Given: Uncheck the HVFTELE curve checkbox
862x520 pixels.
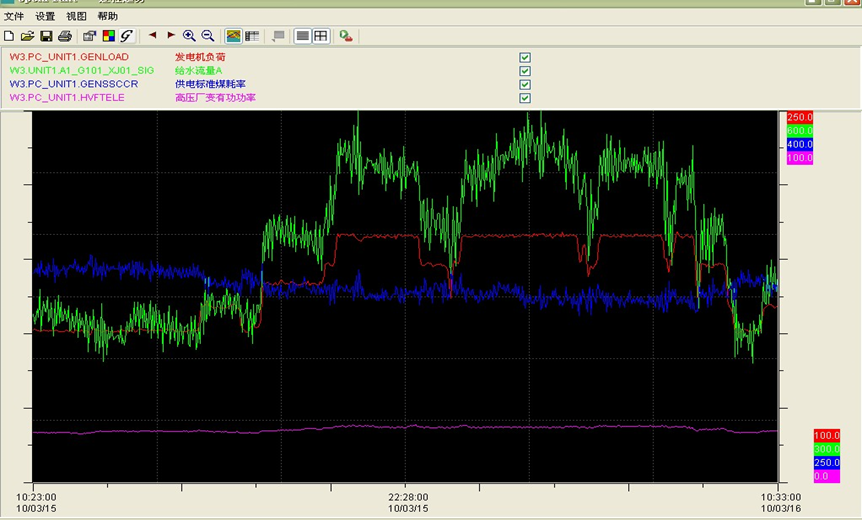Looking at the screenshot, I should point(525,98).
